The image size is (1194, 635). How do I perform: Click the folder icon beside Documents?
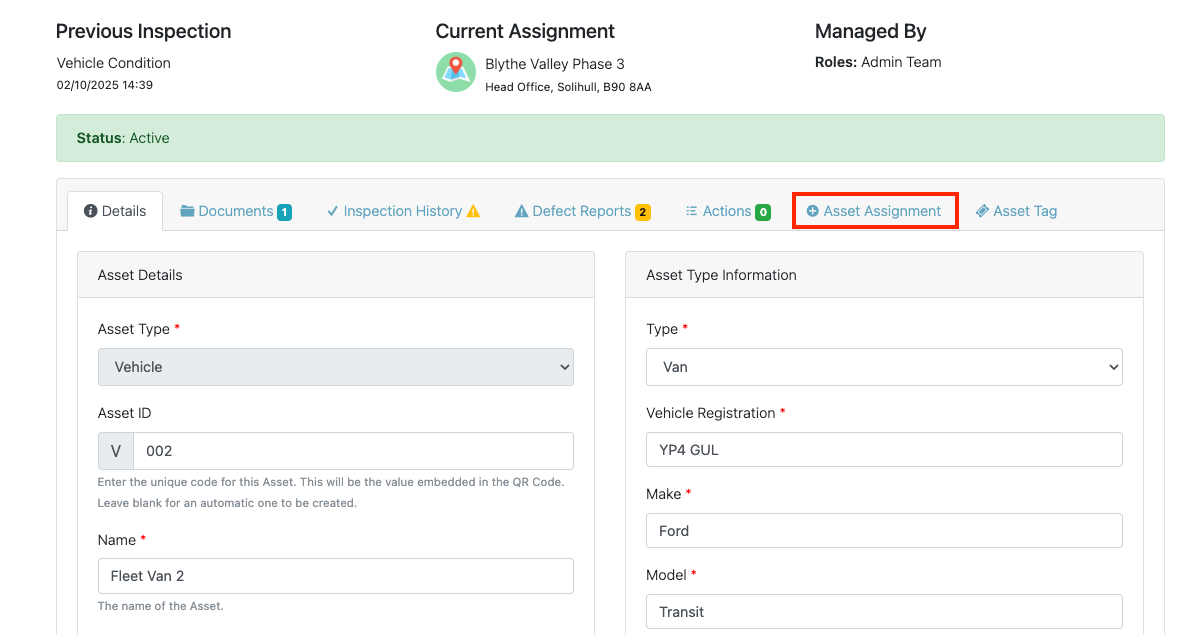pyautogui.click(x=187, y=211)
